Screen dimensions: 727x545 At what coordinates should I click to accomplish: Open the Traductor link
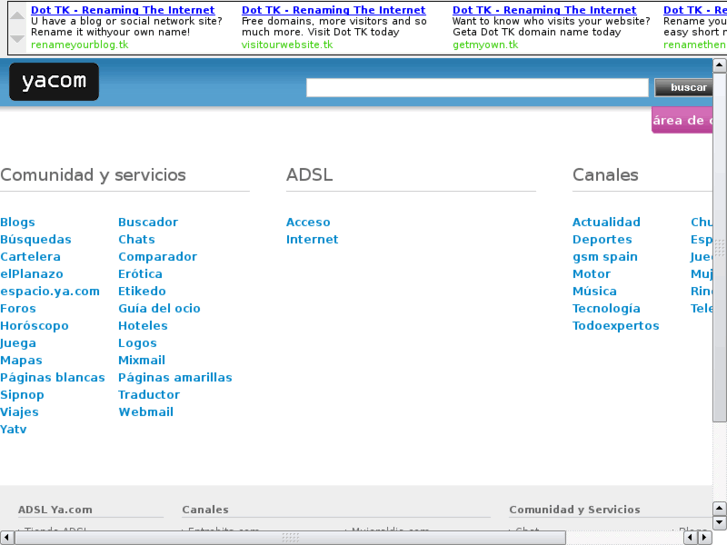(x=149, y=395)
